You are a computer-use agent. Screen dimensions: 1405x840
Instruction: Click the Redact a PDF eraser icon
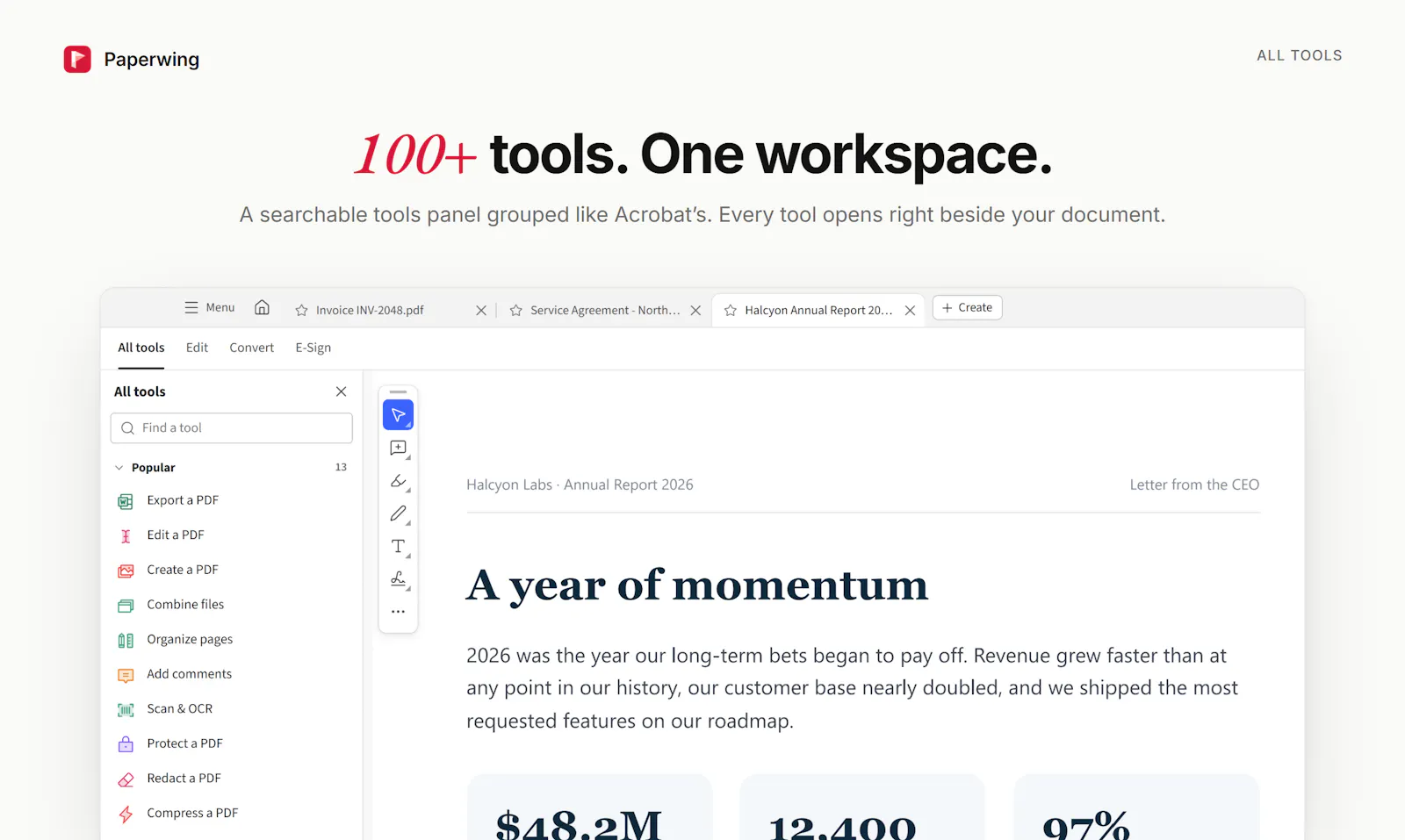126,779
